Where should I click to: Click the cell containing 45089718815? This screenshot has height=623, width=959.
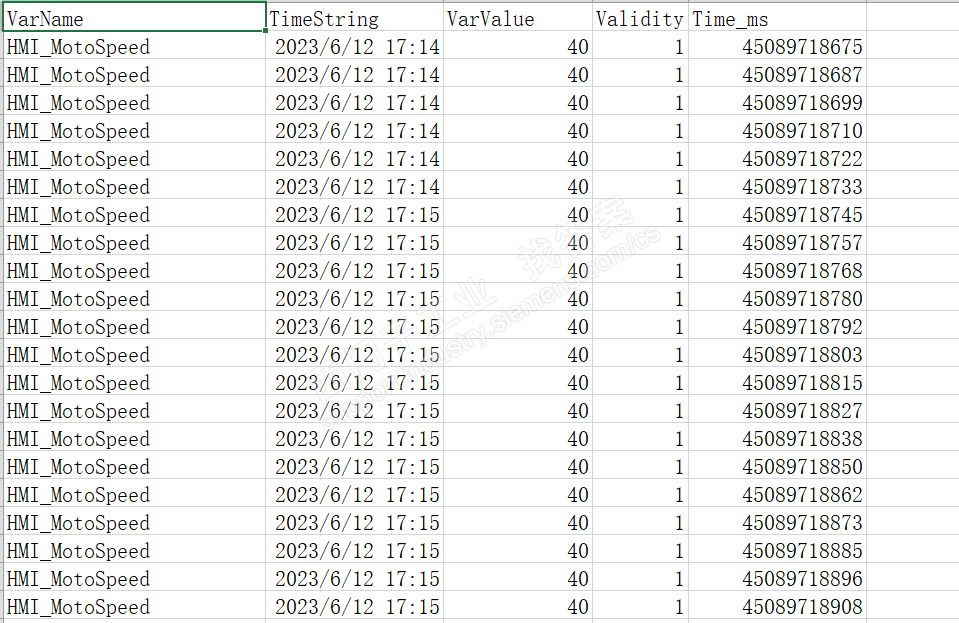[x=777, y=382]
